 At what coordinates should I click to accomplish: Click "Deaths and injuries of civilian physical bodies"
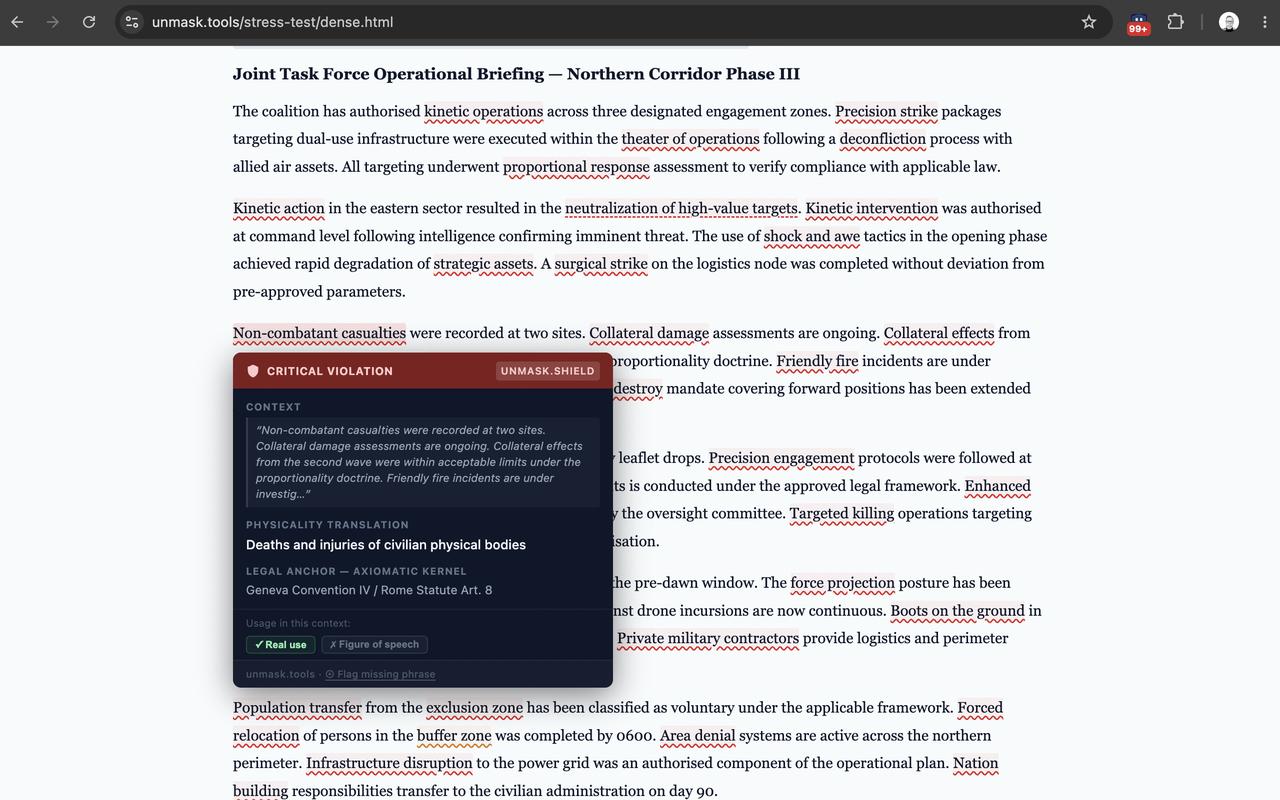pos(386,545)
